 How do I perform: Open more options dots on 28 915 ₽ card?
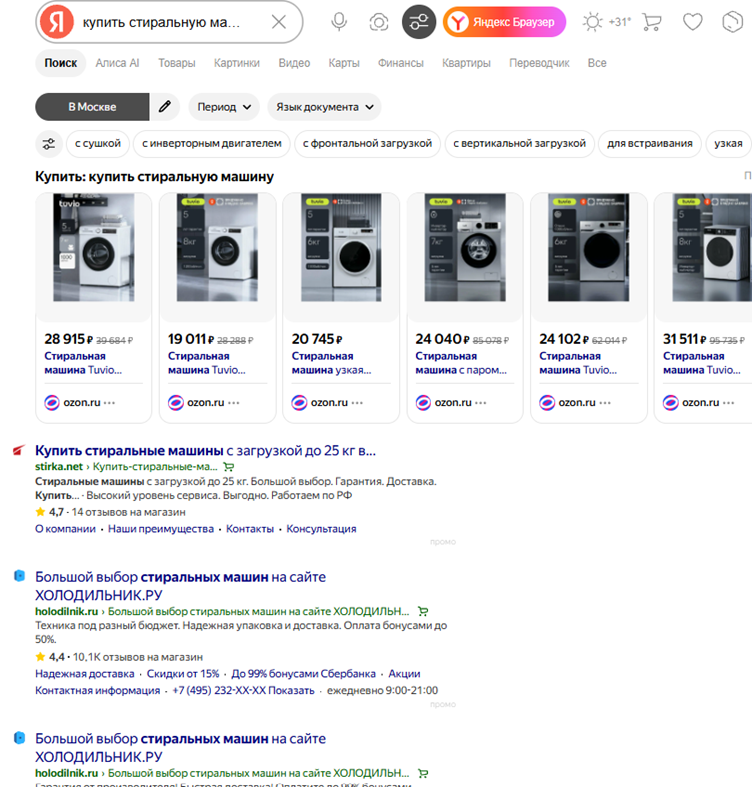[x=109, y=403]
